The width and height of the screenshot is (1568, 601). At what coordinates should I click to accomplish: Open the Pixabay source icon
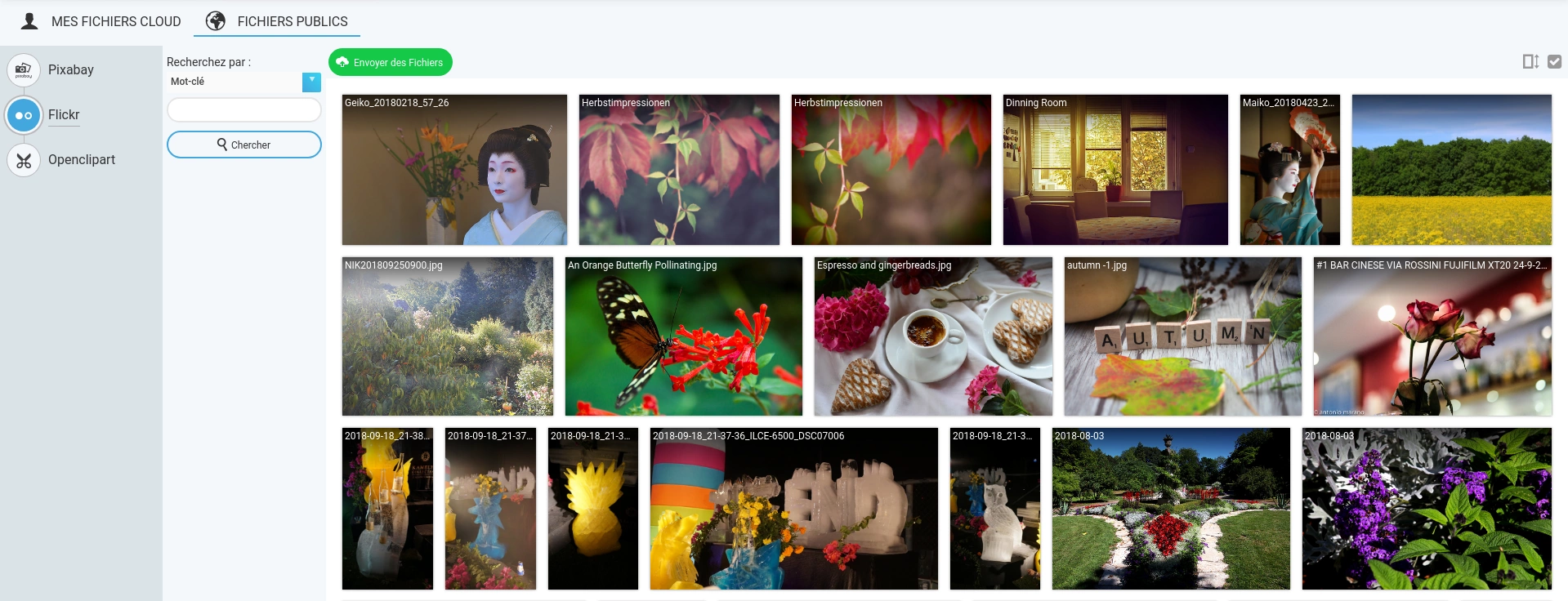click(24, 70)
